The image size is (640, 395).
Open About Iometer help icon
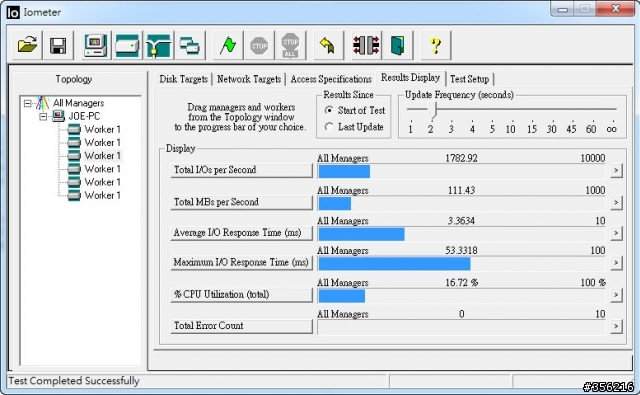coord(436,45)
